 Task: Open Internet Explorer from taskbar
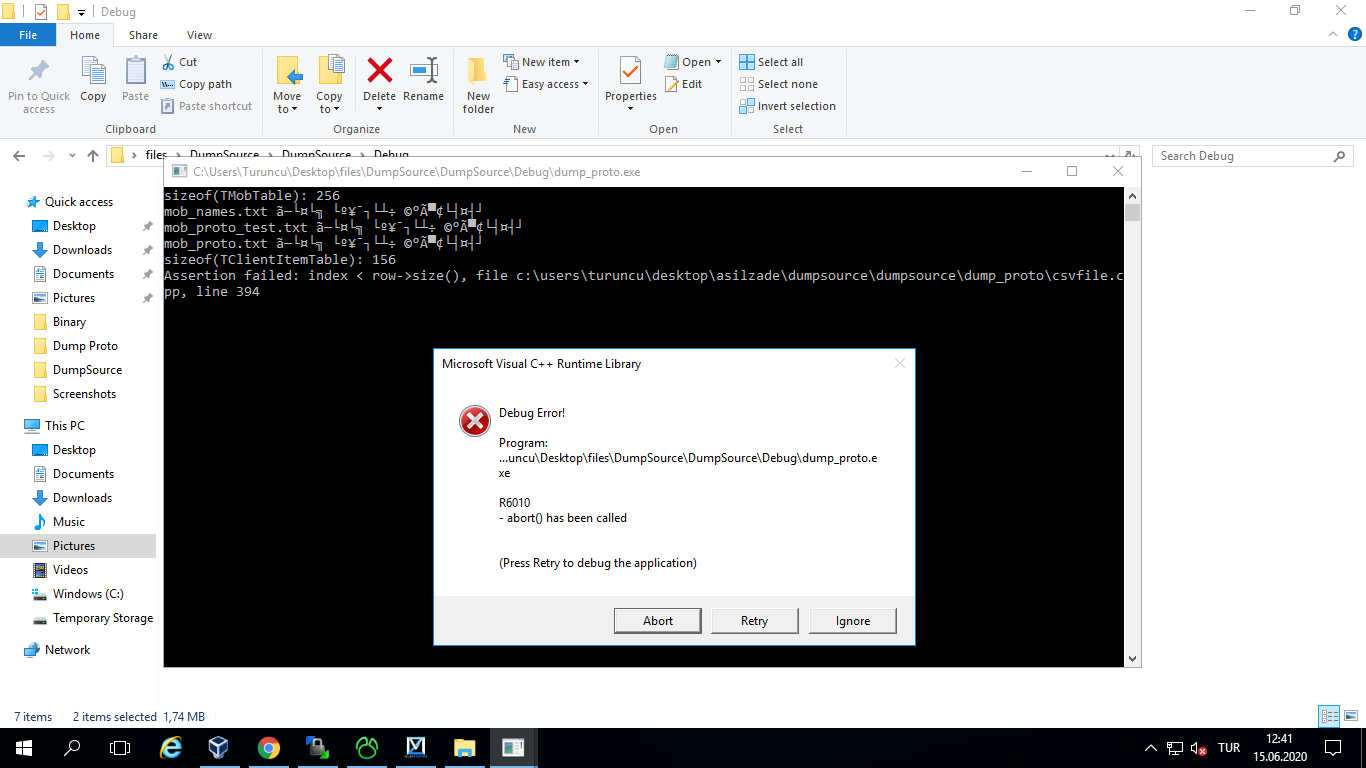point(172,748)
